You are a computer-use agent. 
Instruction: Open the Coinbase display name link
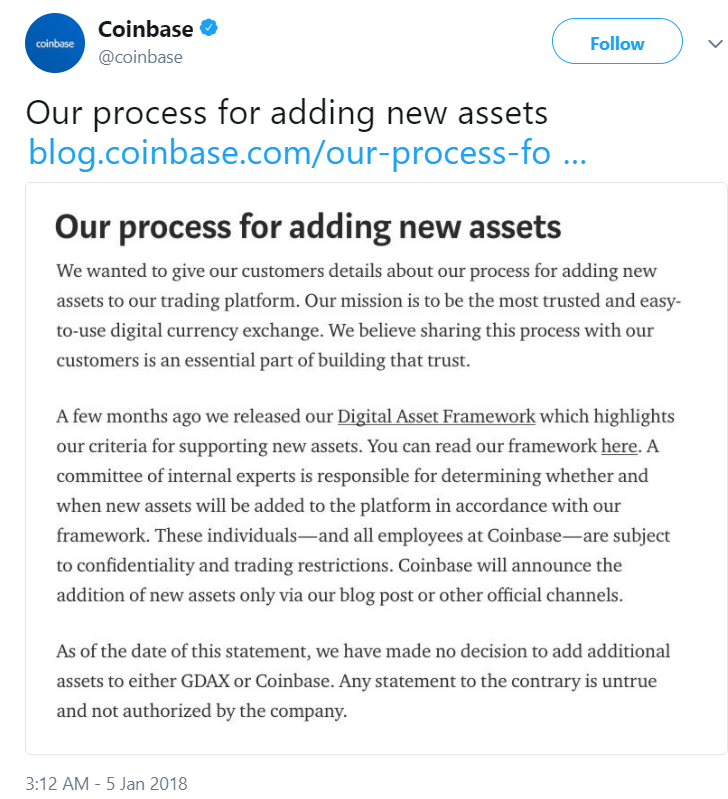click(x=145, y=29)
